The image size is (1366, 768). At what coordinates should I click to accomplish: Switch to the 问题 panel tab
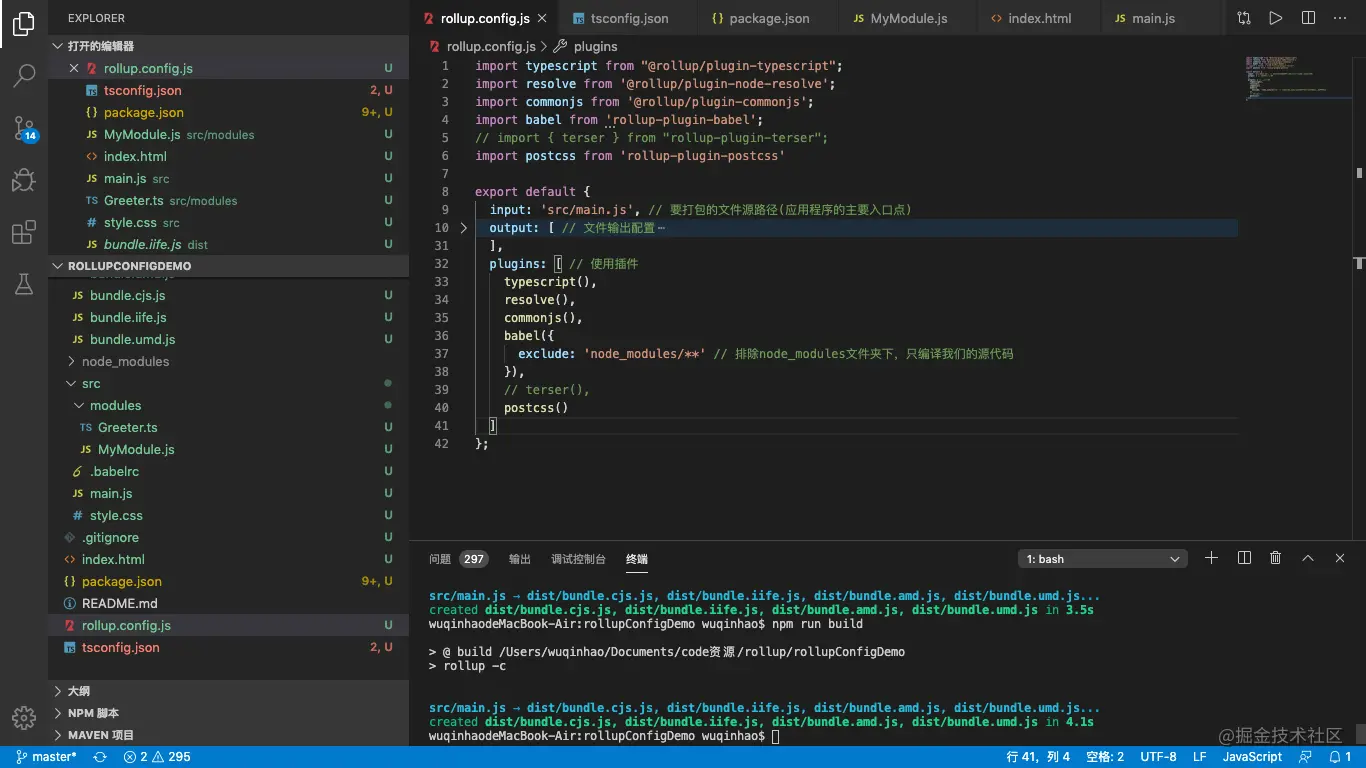tap(440, 559)
